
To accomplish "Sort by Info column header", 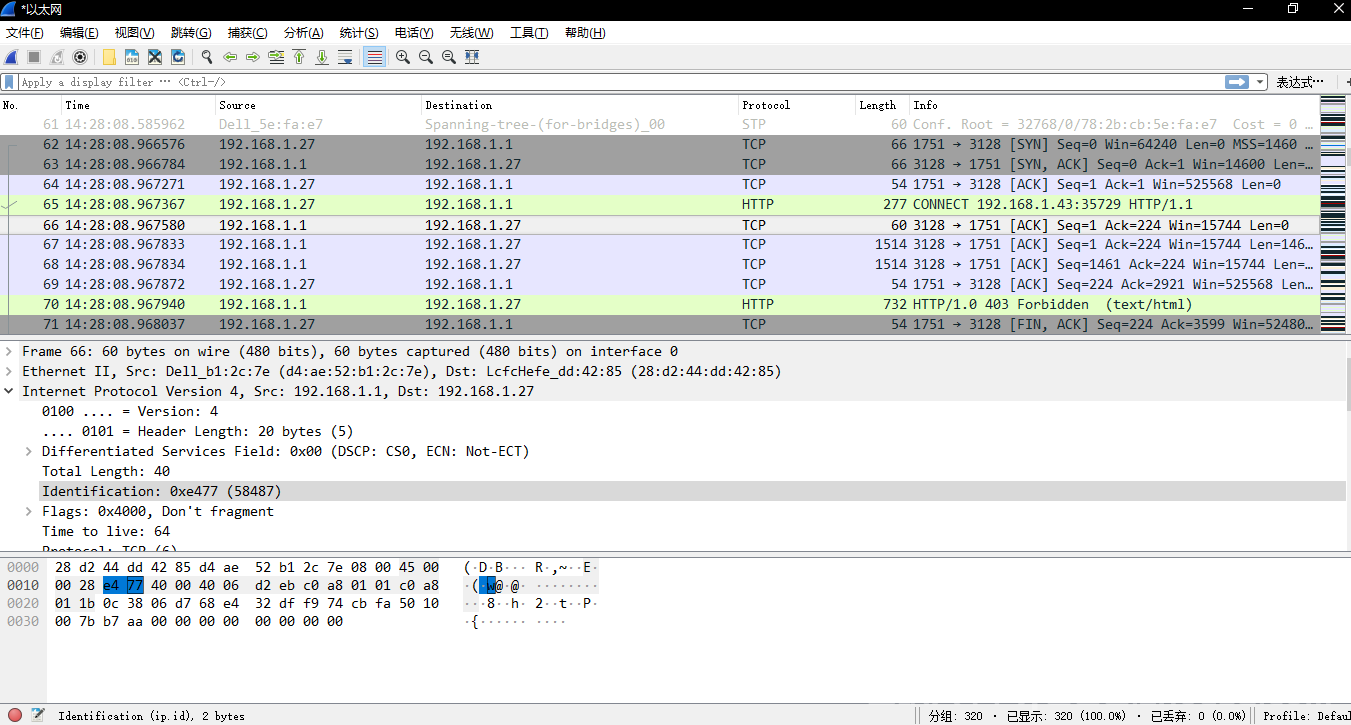I will point(1114,105).
